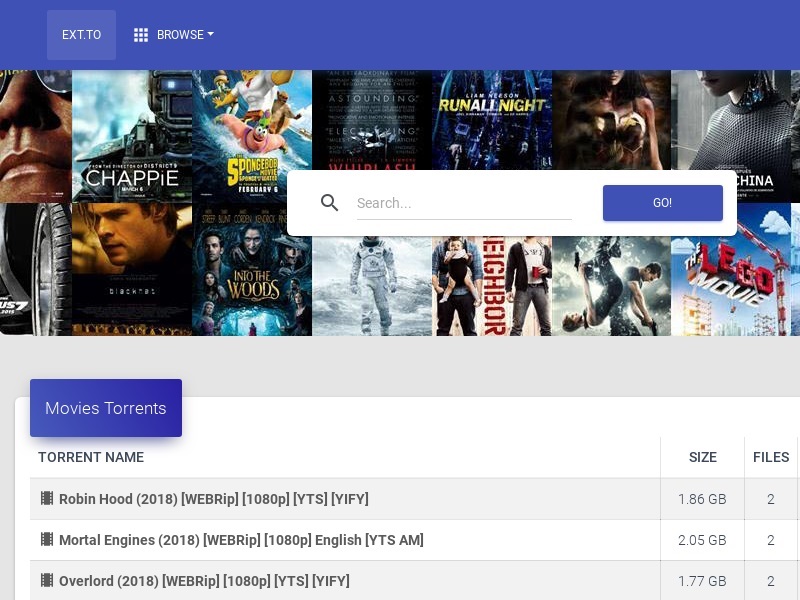Viewport: 800px width, 600px height.
Task: Click the EXT.TO home button
Action: point(81,35)
